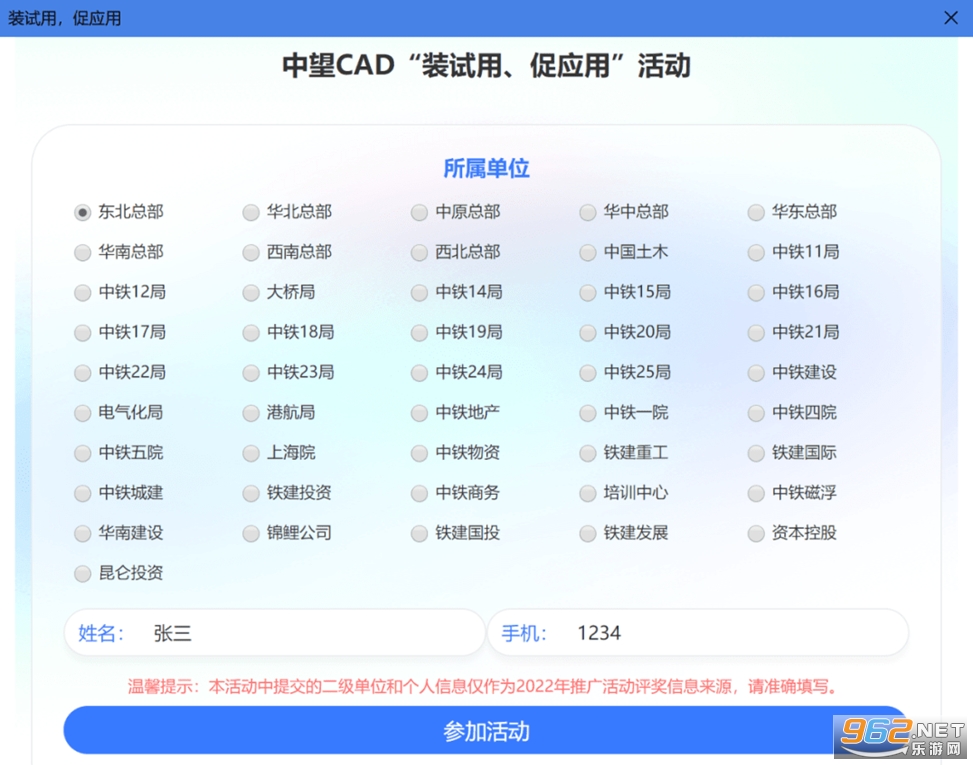This screenshot has width=973, height=765.
Task: Choose 大桥局 option
Action: tap(251, 293)
